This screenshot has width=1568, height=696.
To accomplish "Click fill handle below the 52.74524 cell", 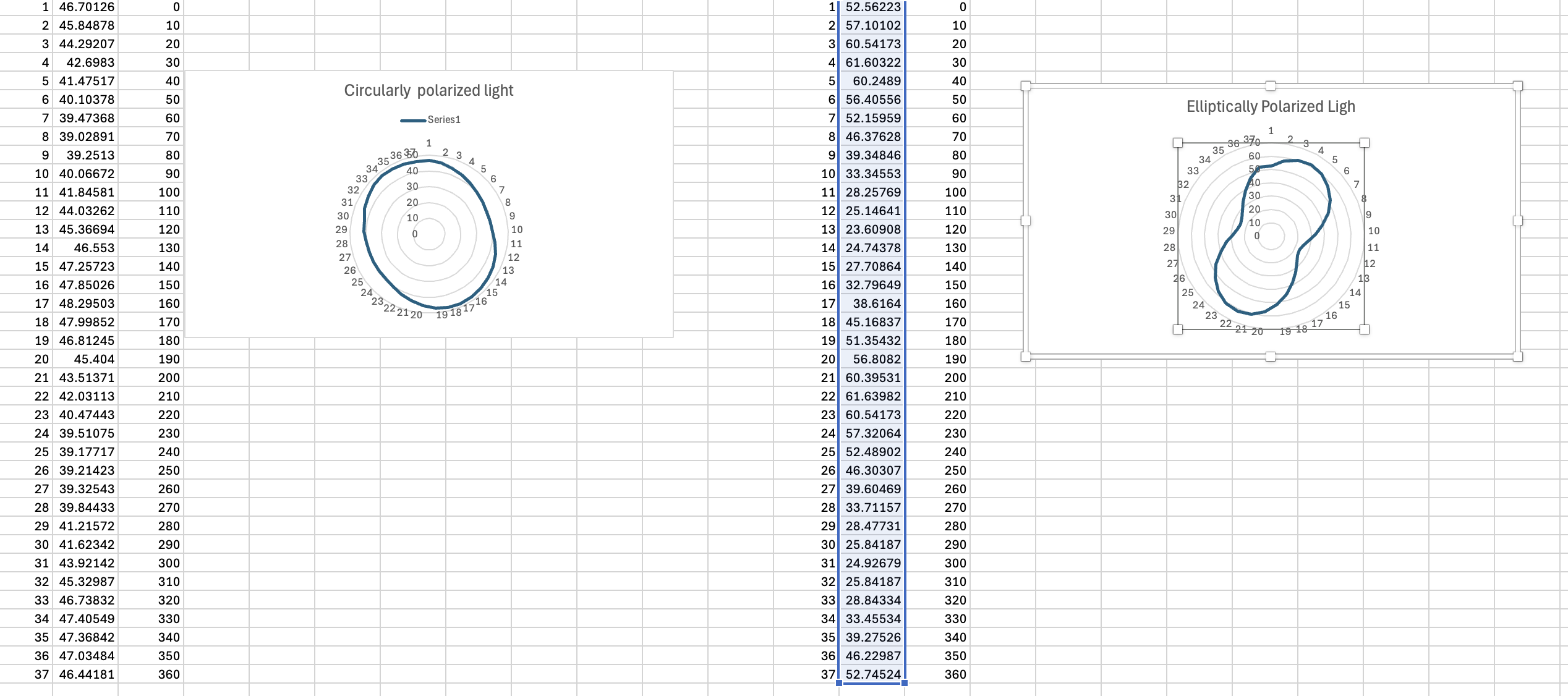I will [x=905, y=683].
